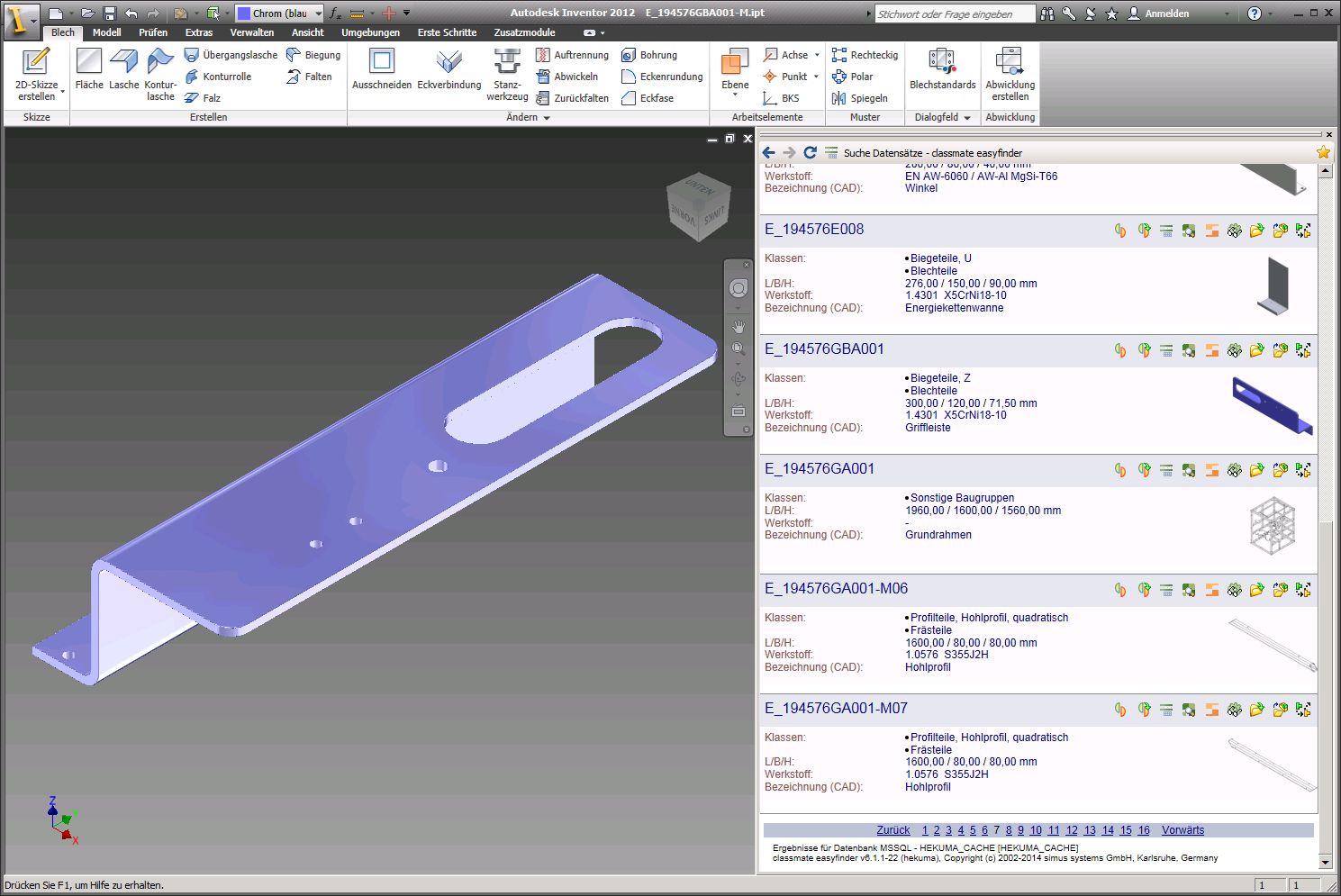
Task: Select the Fläche sheet metal tool
Action: pos(89,69)
